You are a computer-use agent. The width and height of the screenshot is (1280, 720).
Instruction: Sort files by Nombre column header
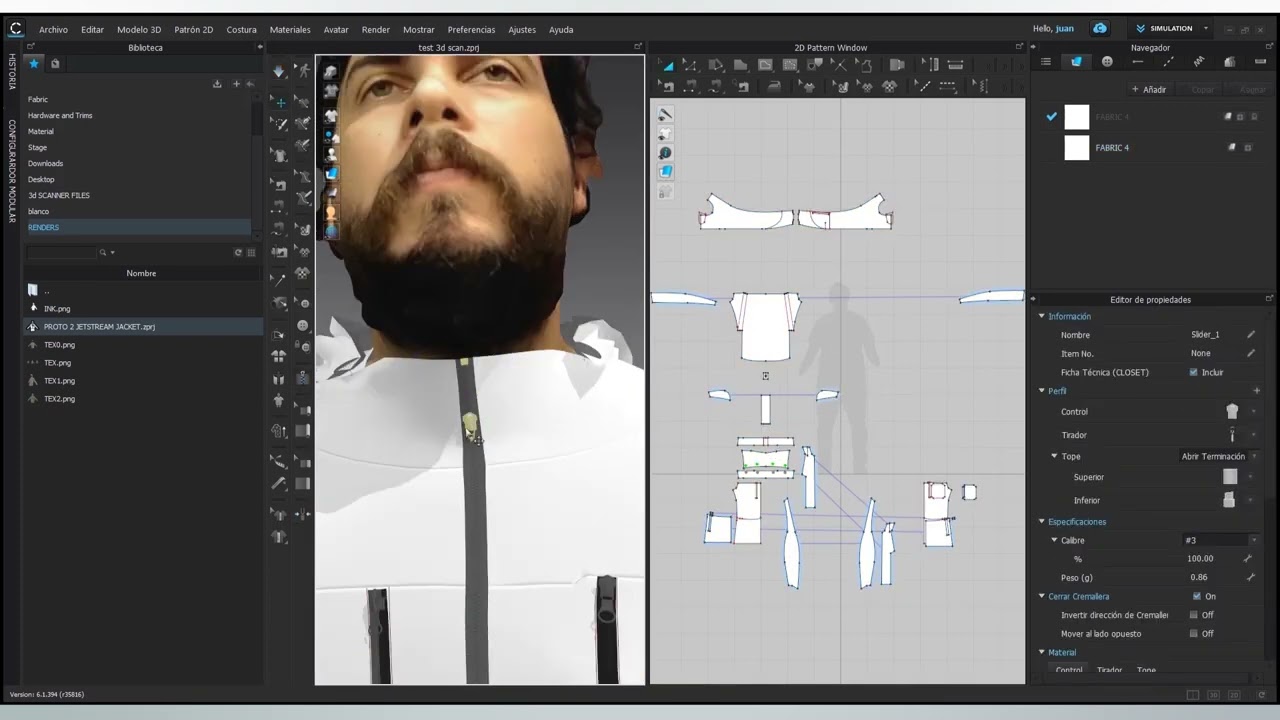click(x=141, y=273)
